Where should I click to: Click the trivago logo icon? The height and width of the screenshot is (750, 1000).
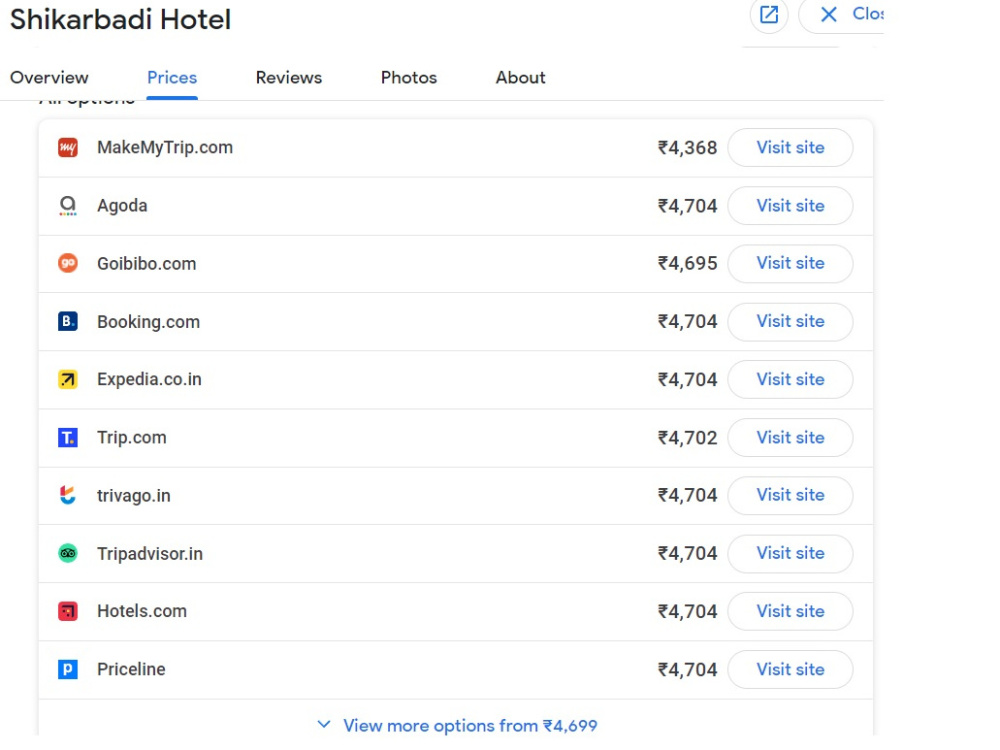tap(68, 496)
